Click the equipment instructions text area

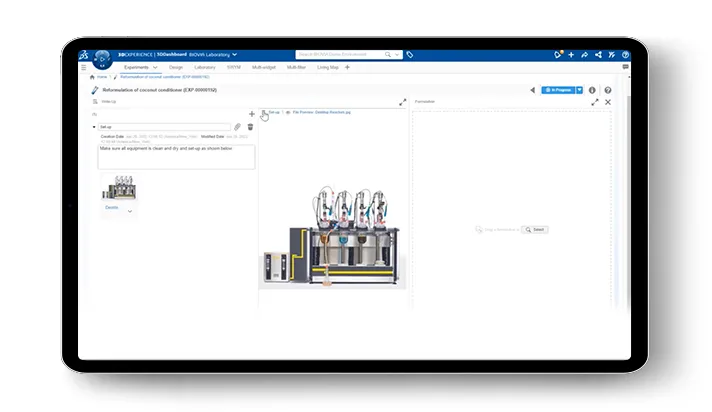tap(176, 157)
